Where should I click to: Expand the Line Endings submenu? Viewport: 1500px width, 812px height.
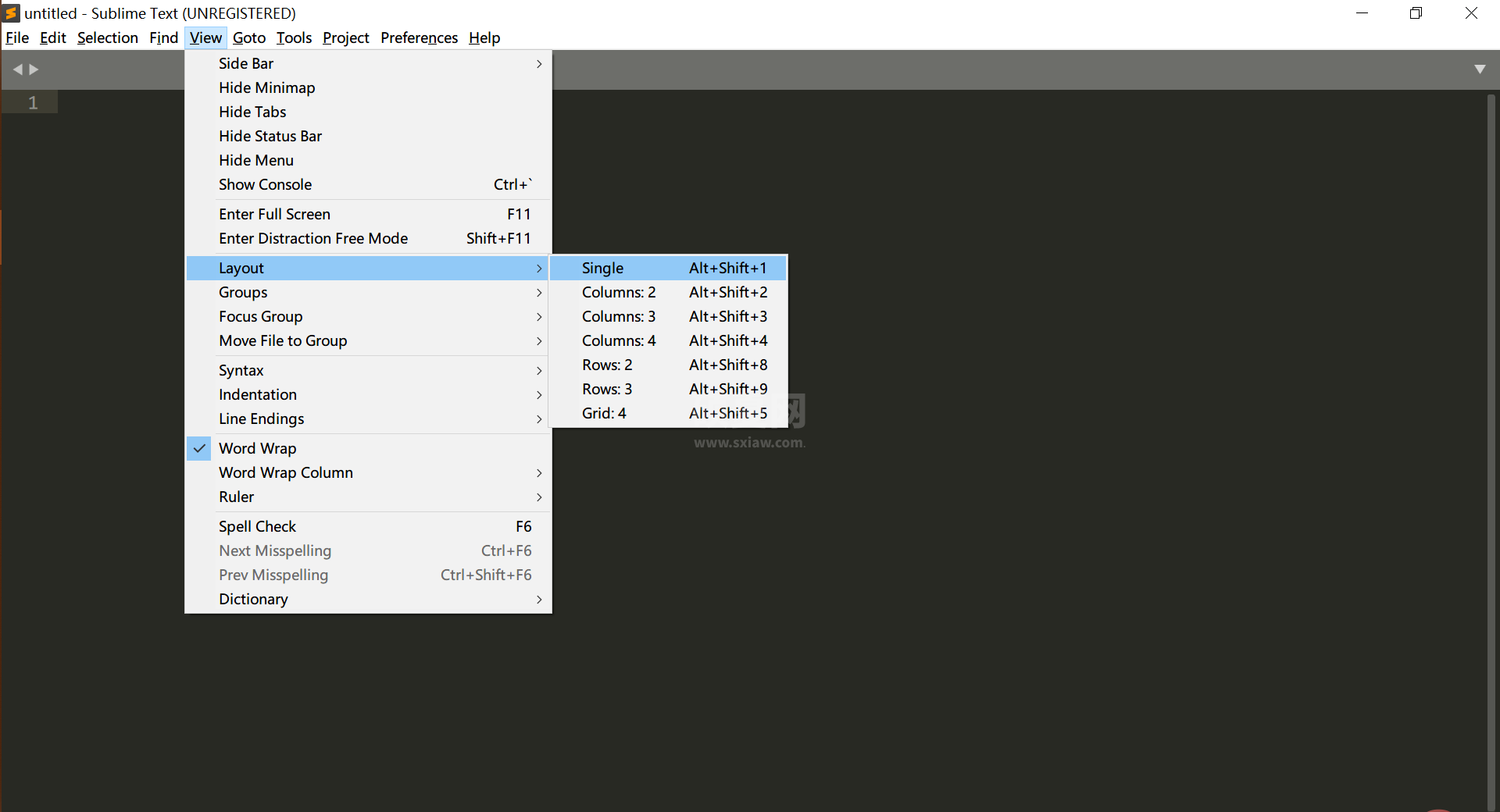(369, 418)
